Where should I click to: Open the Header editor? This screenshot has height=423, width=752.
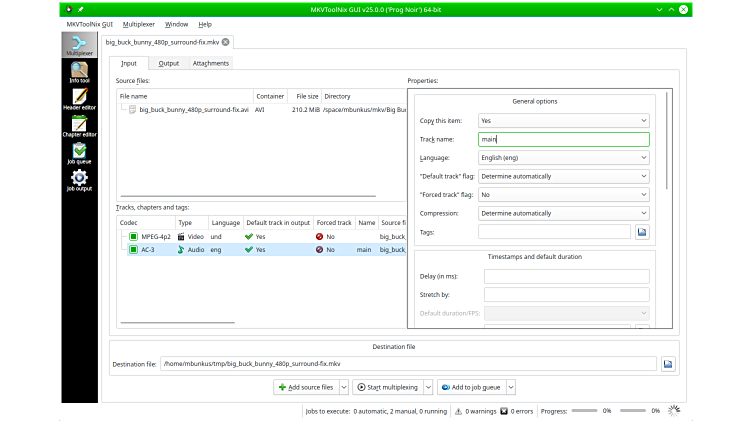[x=79, y=99]
